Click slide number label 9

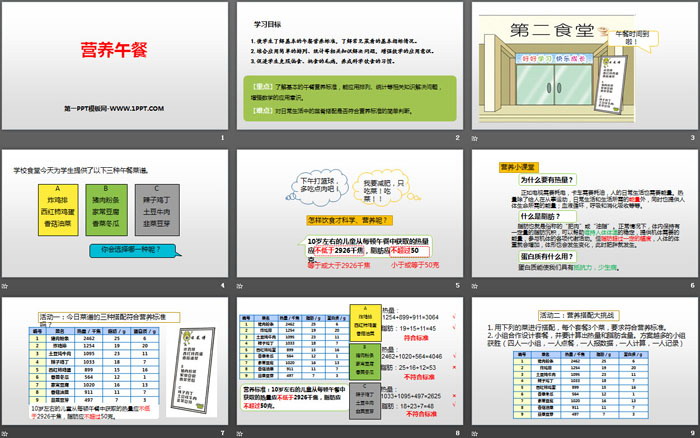click(692, 433)
